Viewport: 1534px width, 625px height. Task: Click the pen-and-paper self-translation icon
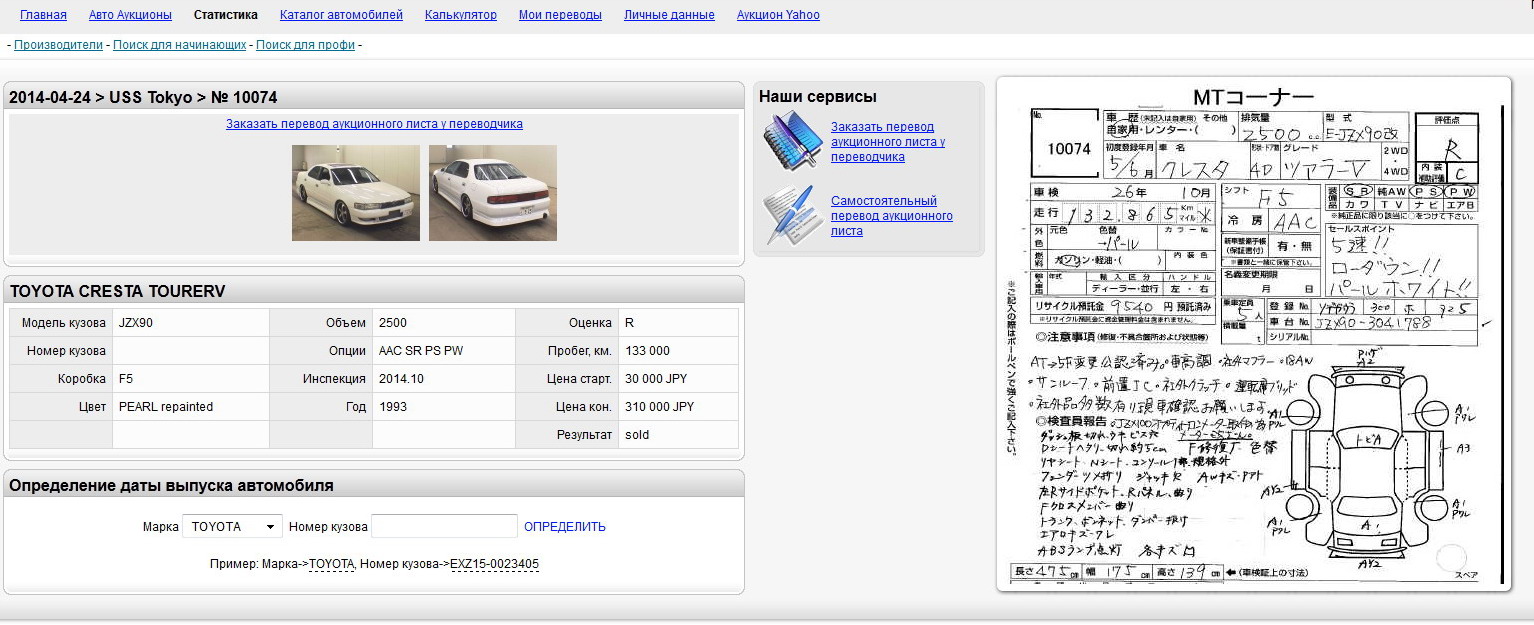791,214
